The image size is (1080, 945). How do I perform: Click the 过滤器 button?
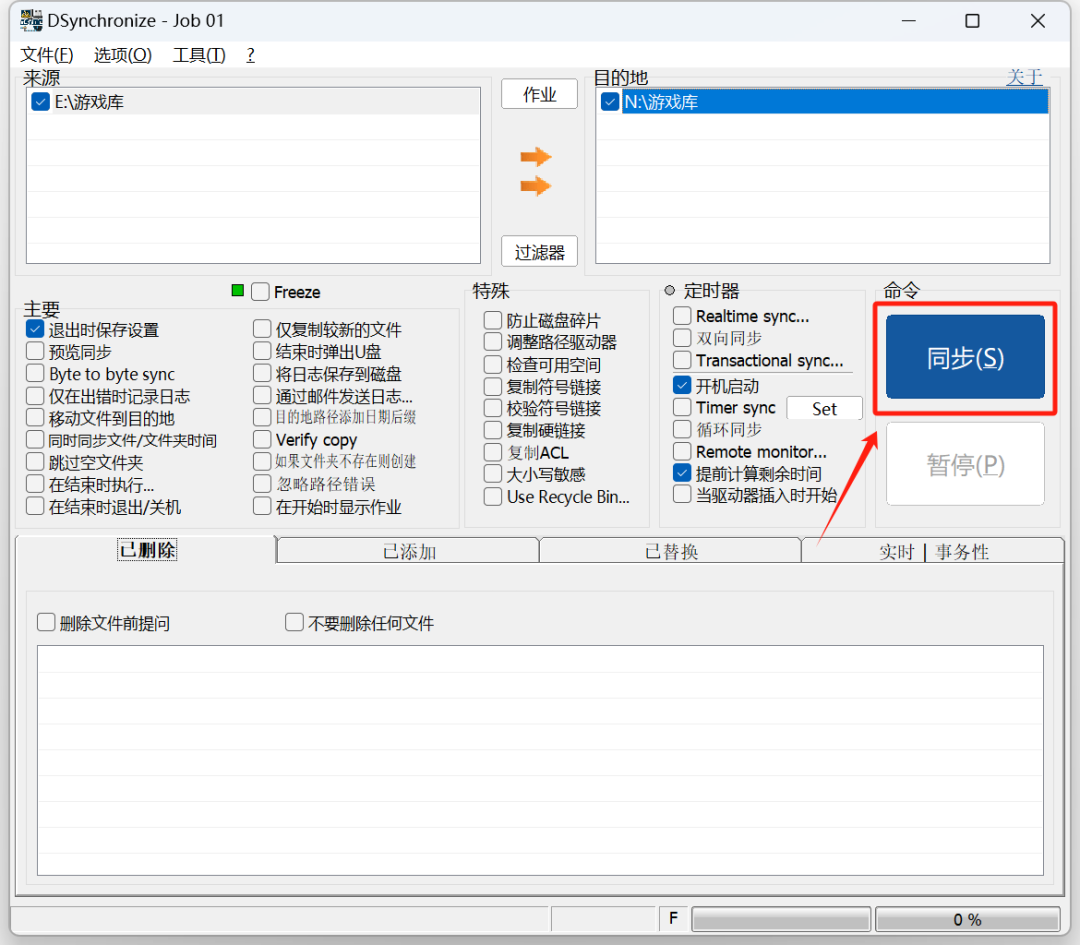(539, 252)
